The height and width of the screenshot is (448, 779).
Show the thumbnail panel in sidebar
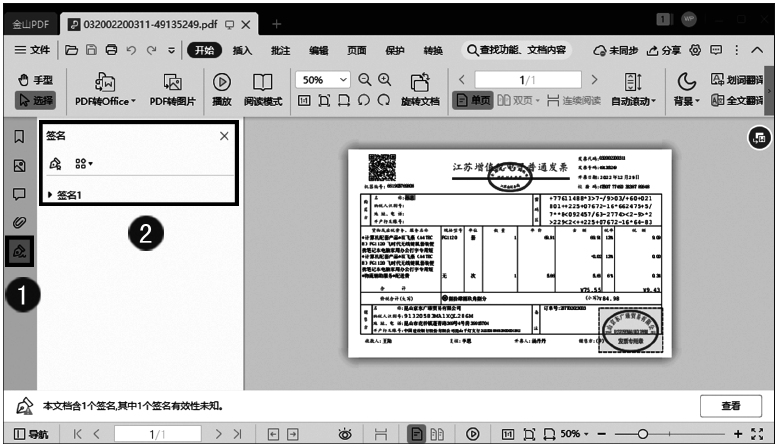19,165
